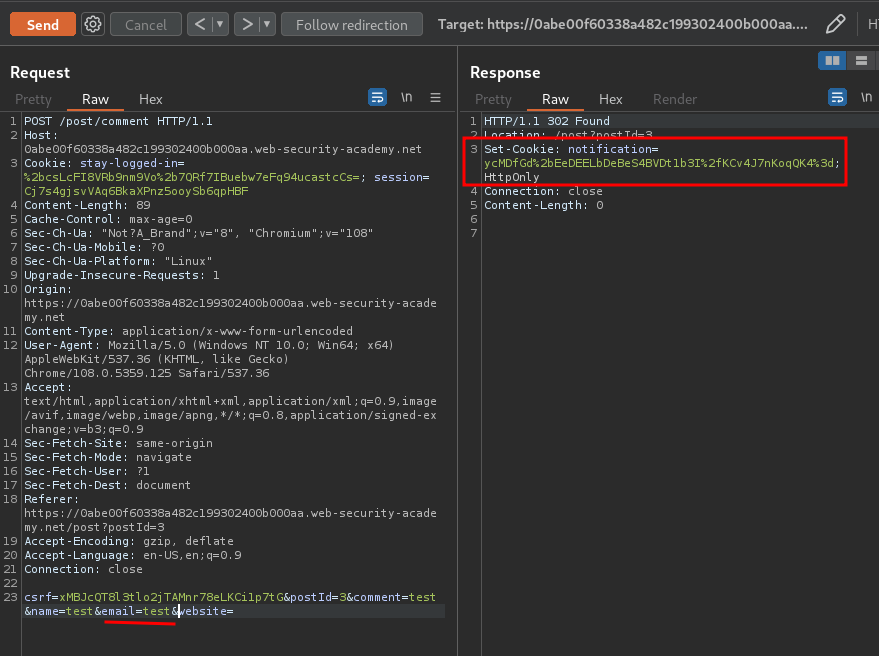Click the email=test parameter in body
879x656 pixels.
tap(136, 612)
